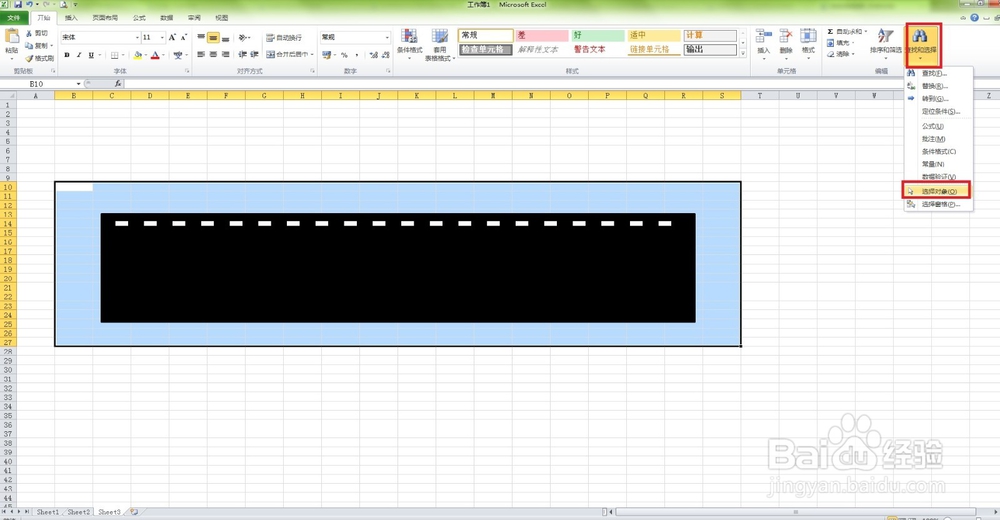Click the Percent Style icon
This screenshot has width=1000, height=520.
pos(344,55)
